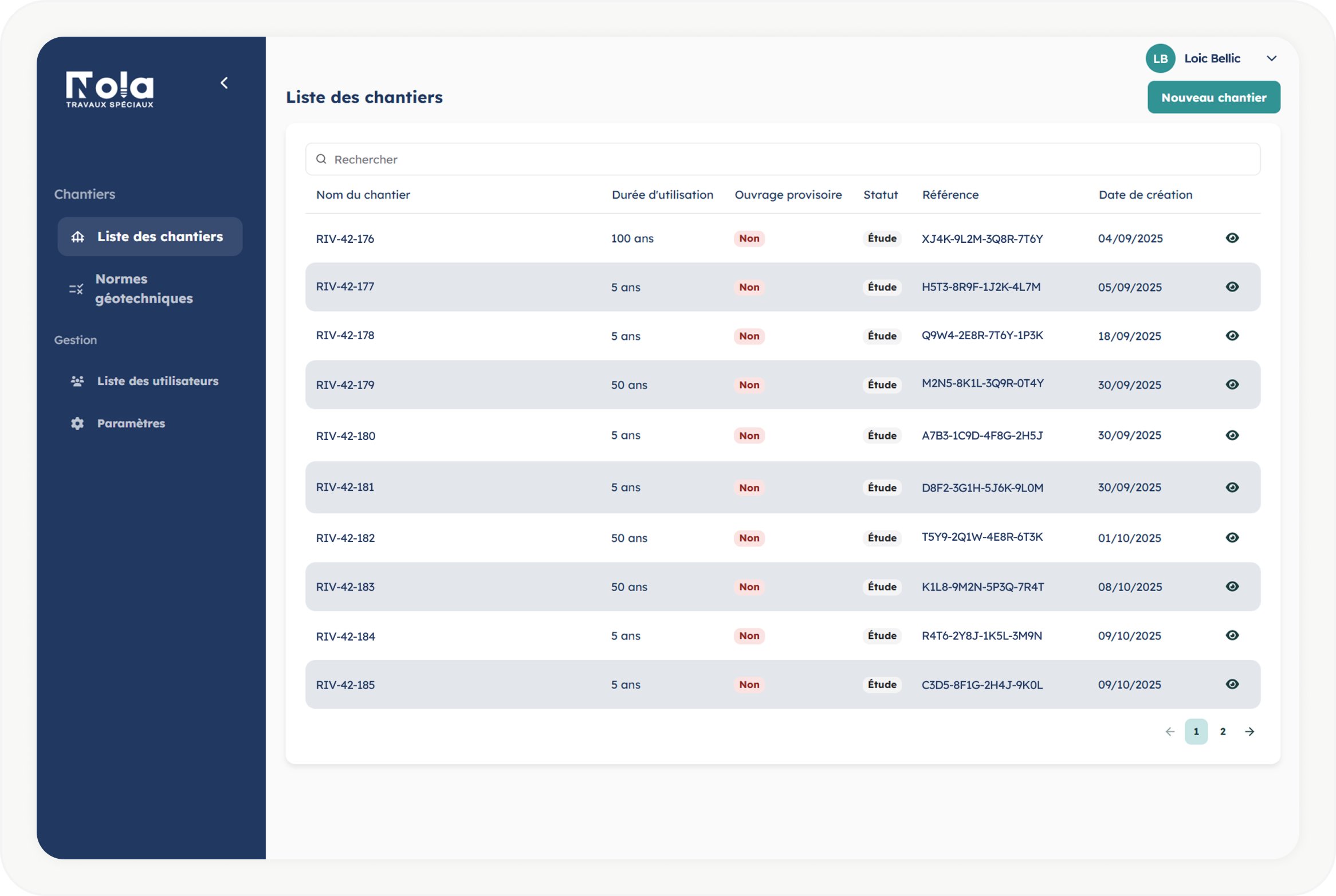Click the eye icon on row RIV-42-185

pos(1232,684)
